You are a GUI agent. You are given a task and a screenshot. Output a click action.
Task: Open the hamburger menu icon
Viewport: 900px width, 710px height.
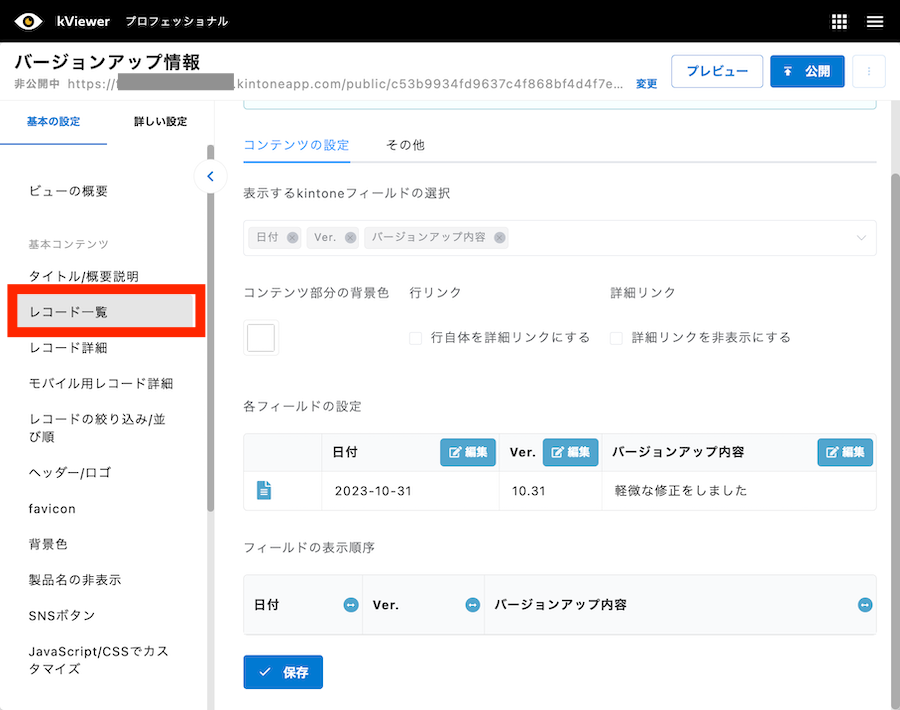pyautogui.click(x=877, y=19)
